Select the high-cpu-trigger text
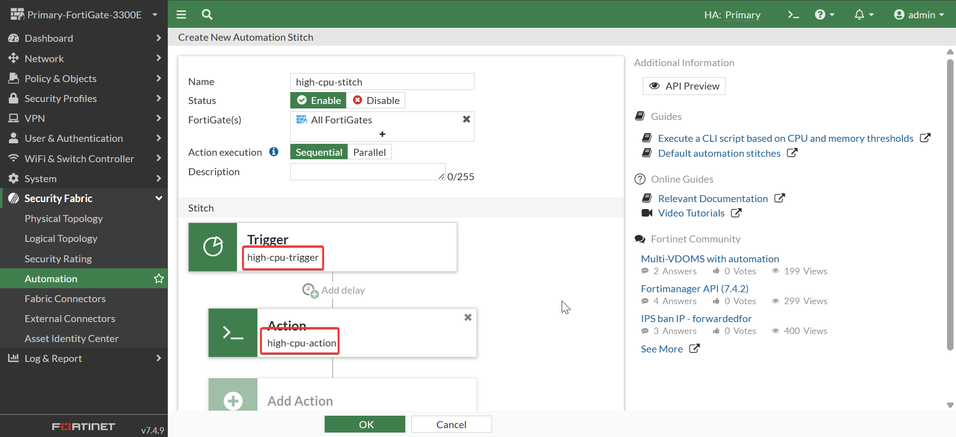This screenshot has height=437, width=956. click(283, 257)
